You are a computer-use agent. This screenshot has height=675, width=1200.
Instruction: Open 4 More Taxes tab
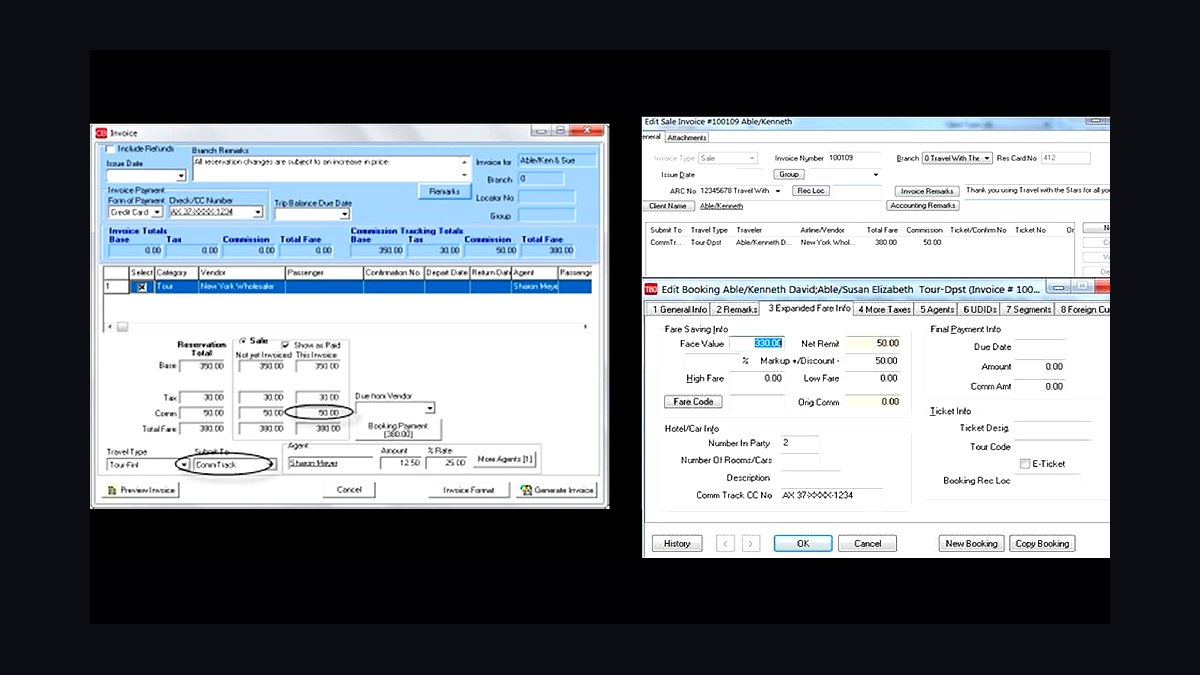[x=884, y=310]
